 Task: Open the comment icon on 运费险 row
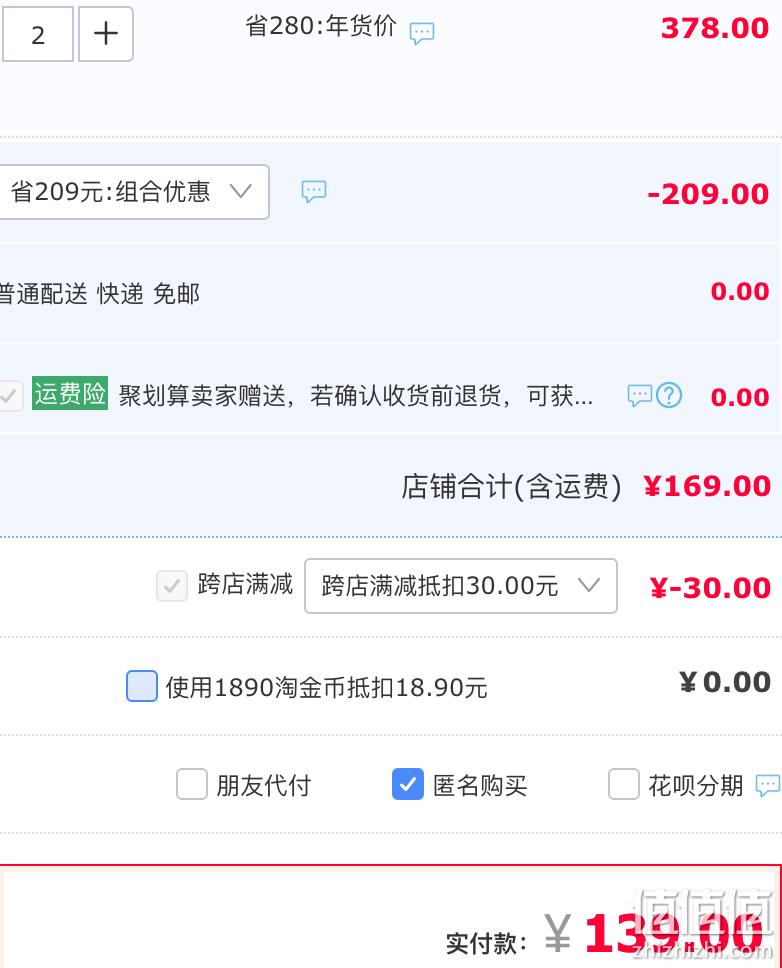click(x=639, y=395)
